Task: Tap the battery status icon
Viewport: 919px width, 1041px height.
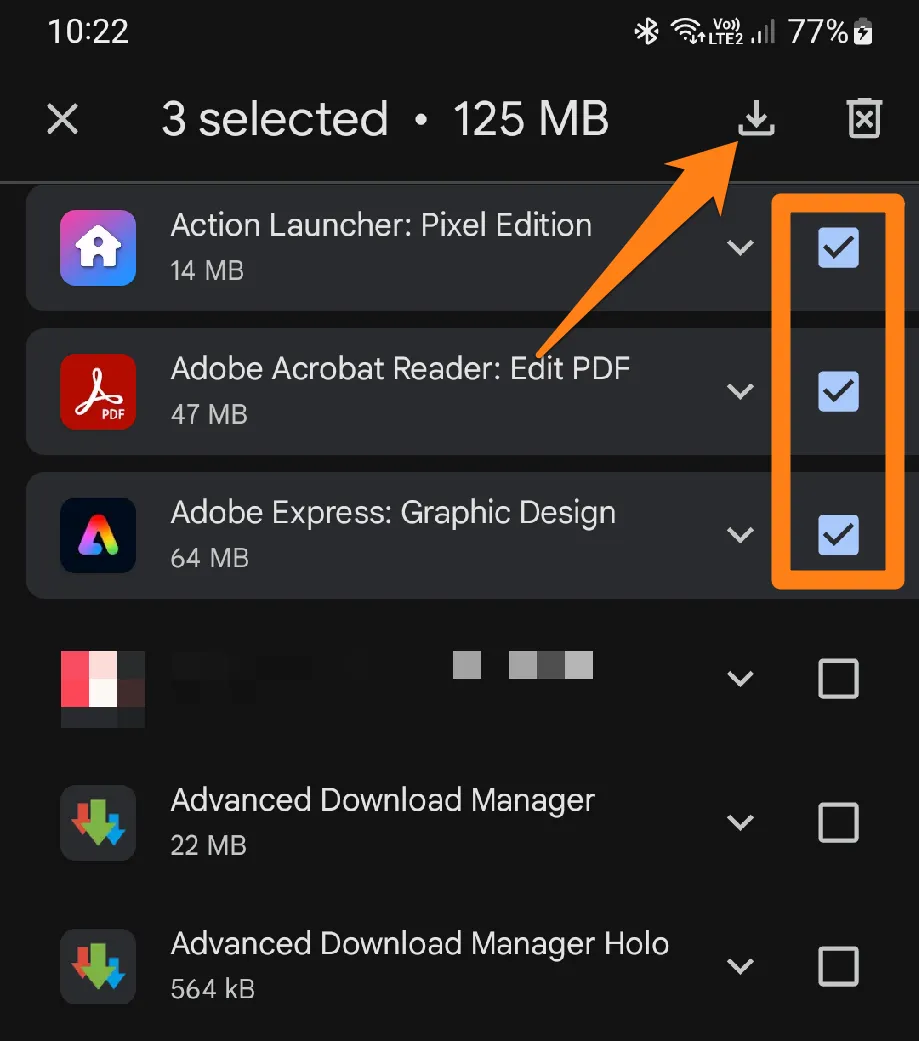Action: 863,31
